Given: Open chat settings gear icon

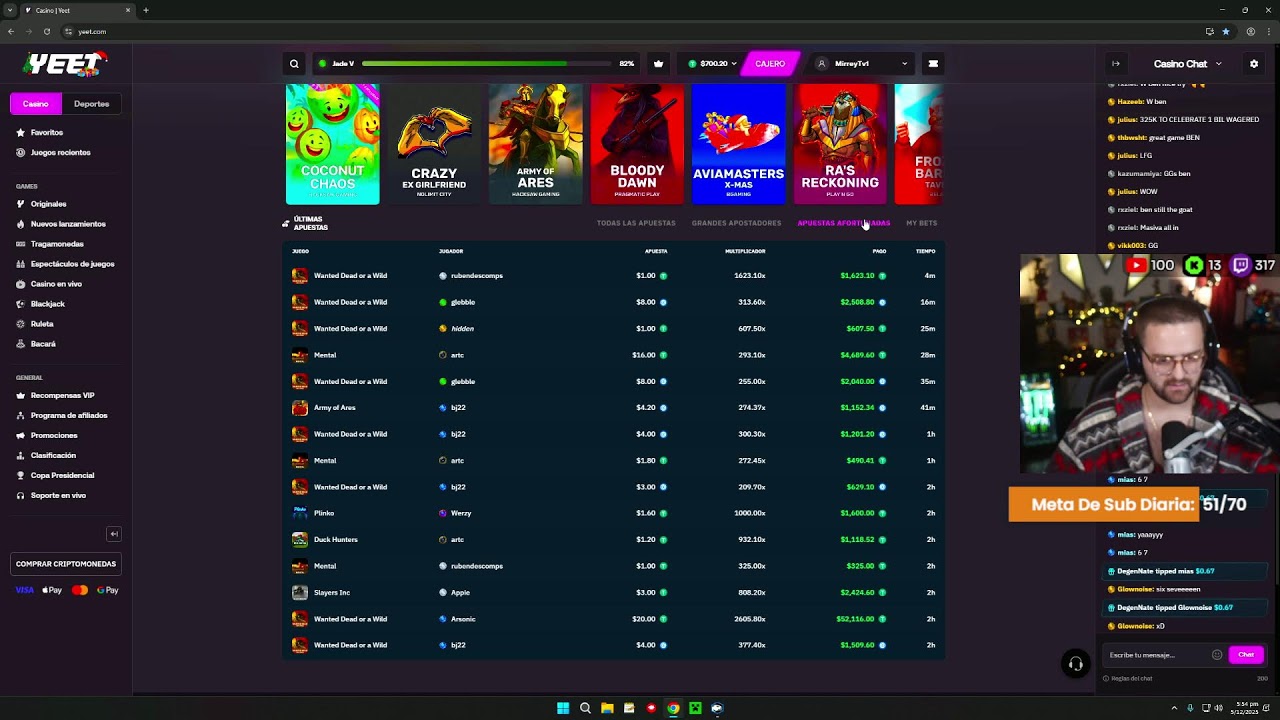Looking at the screenshot, I should [1254, 64].
